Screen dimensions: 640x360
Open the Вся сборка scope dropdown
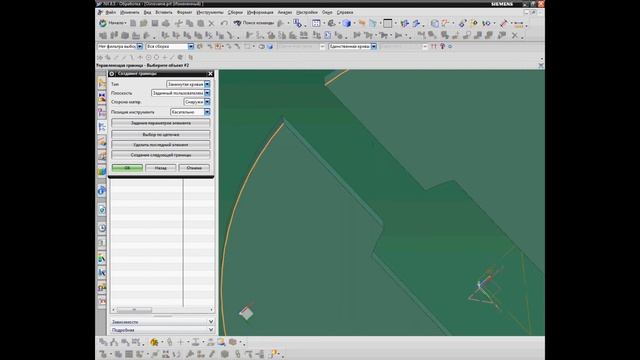[170, 47]
